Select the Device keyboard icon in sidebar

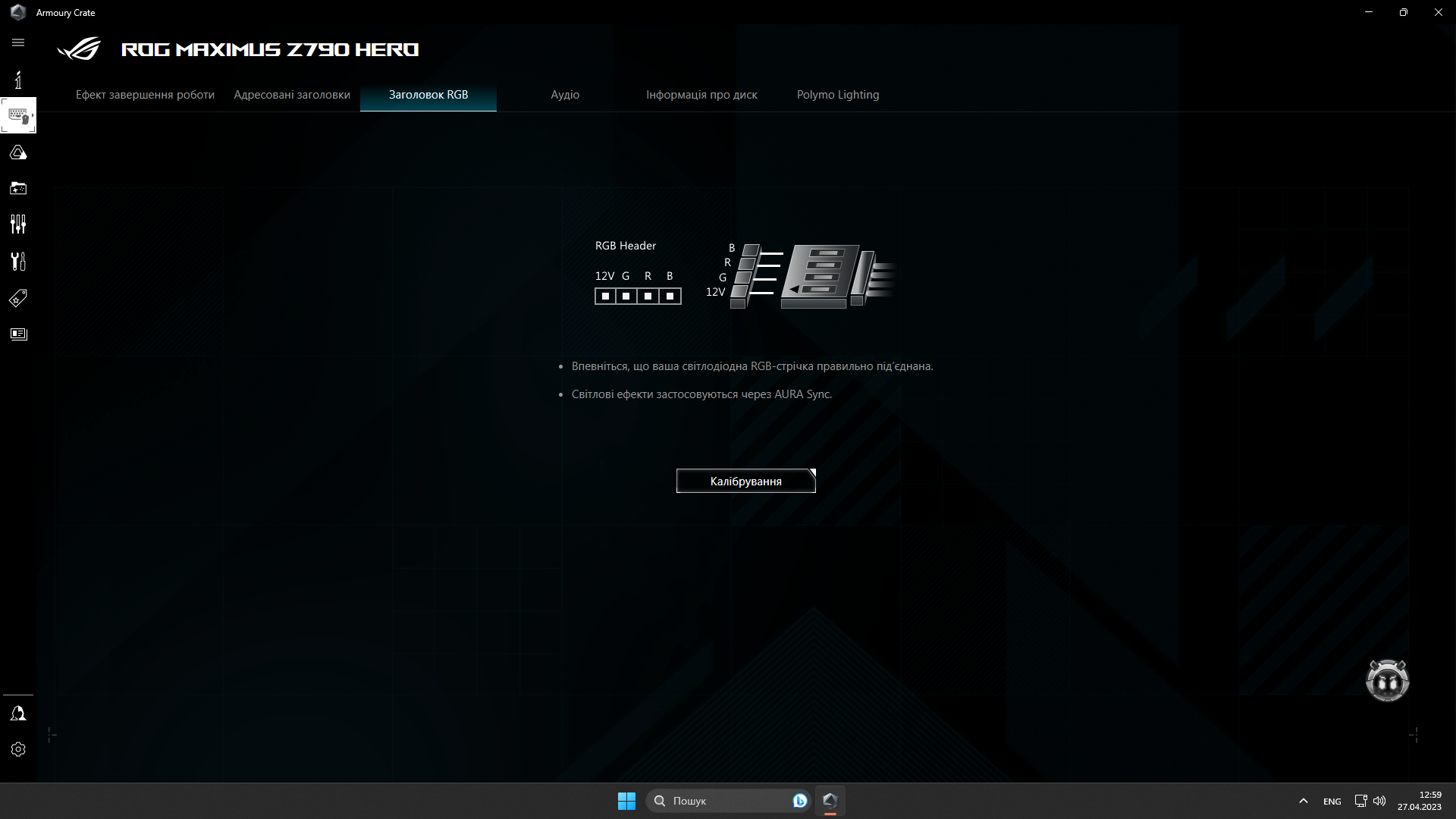(x=18, y=116)
